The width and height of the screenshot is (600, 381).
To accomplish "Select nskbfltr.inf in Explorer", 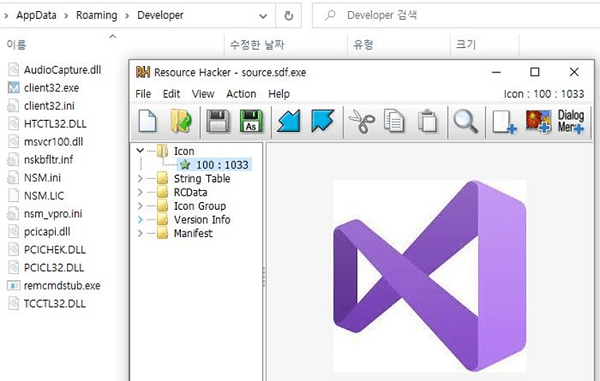I will [x=40, y=160].
